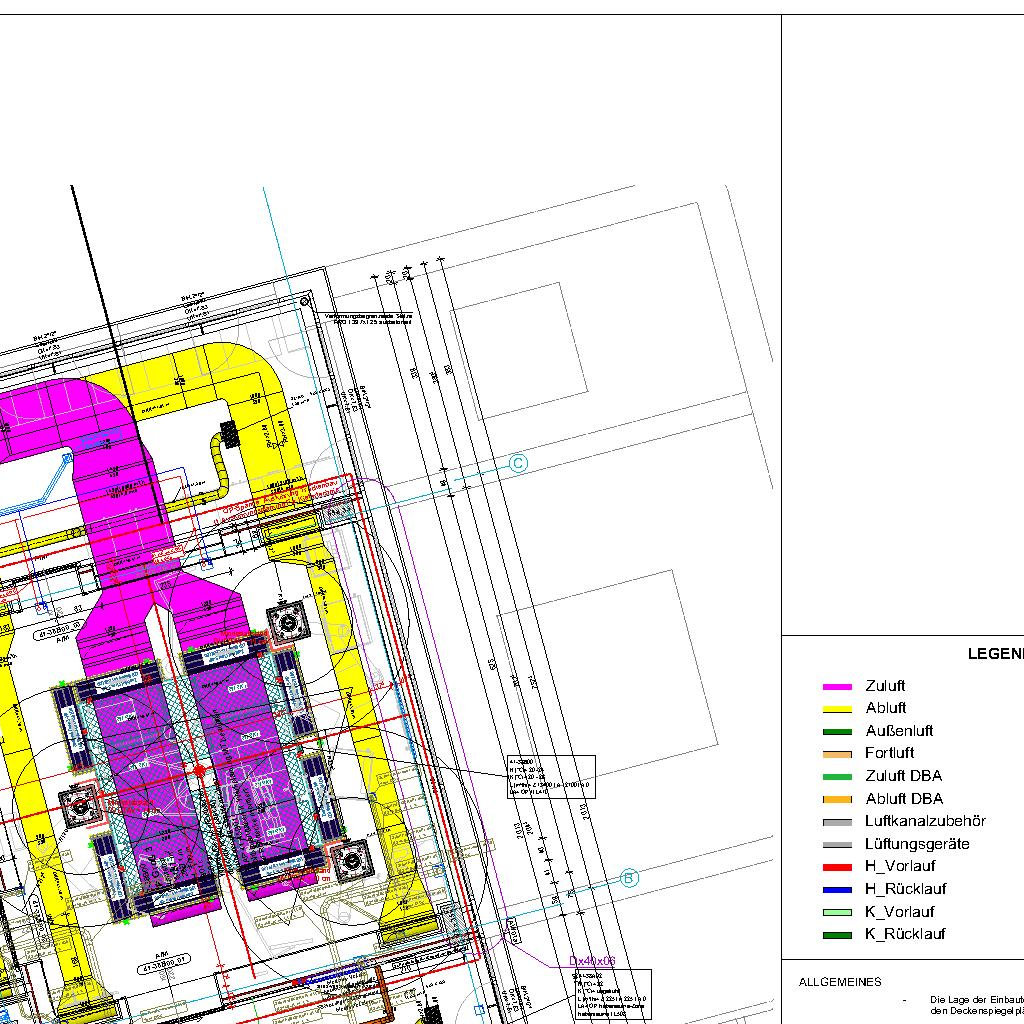Select the H_Vorlauf legend label
1024x1024 pixels.
(x=900, y=866)
